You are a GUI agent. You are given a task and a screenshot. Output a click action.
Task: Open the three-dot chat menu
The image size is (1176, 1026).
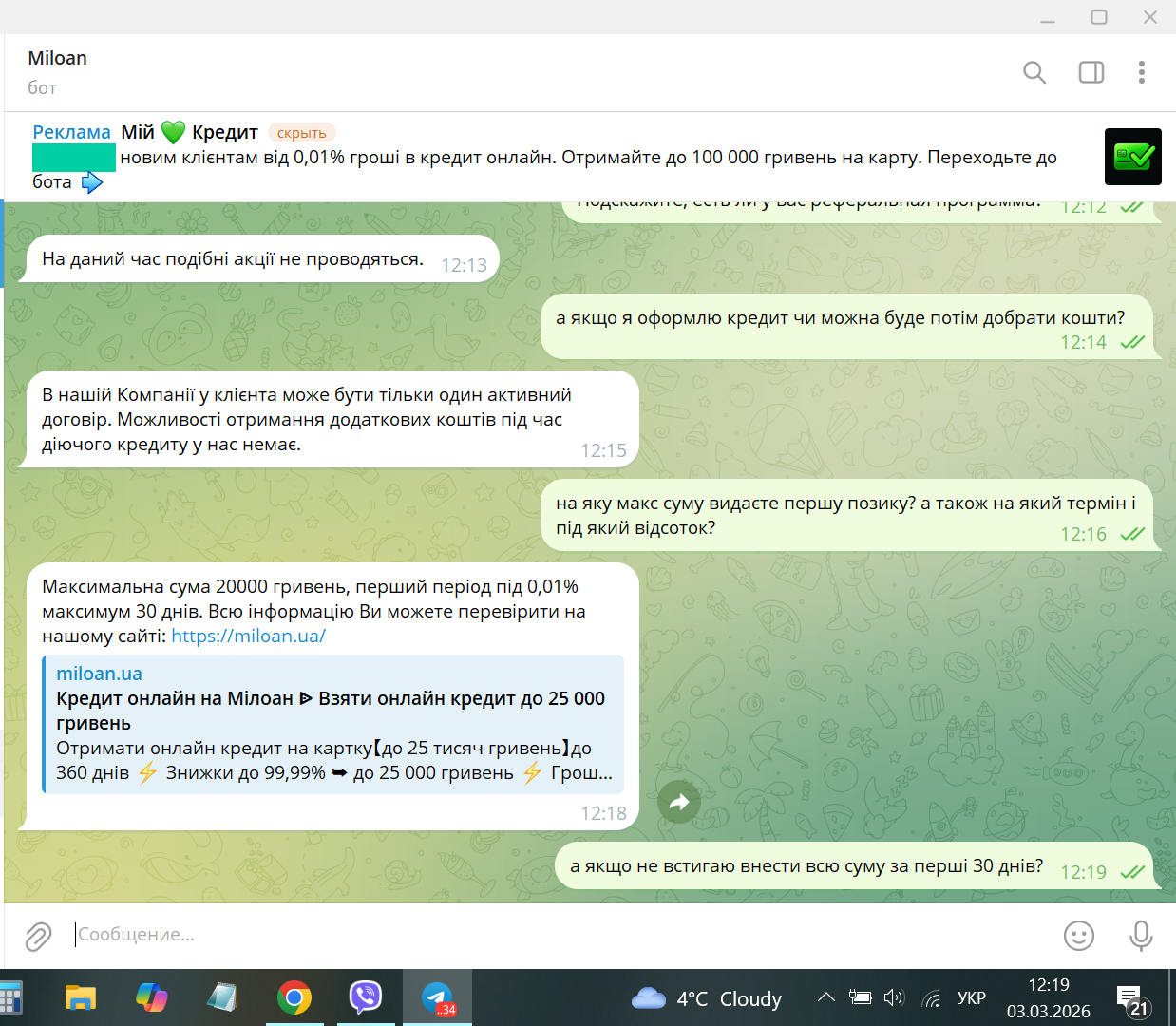[x=1142, y=72]
